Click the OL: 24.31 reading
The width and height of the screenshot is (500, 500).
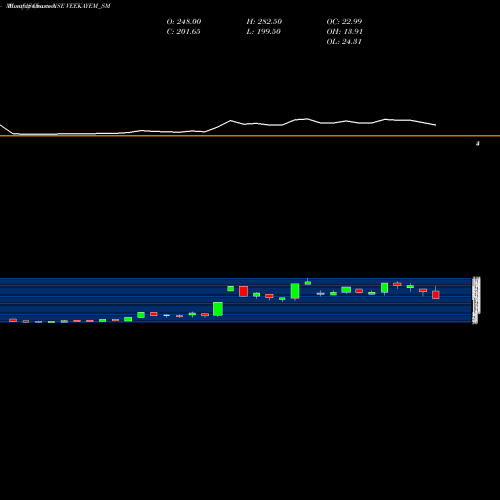344,42
